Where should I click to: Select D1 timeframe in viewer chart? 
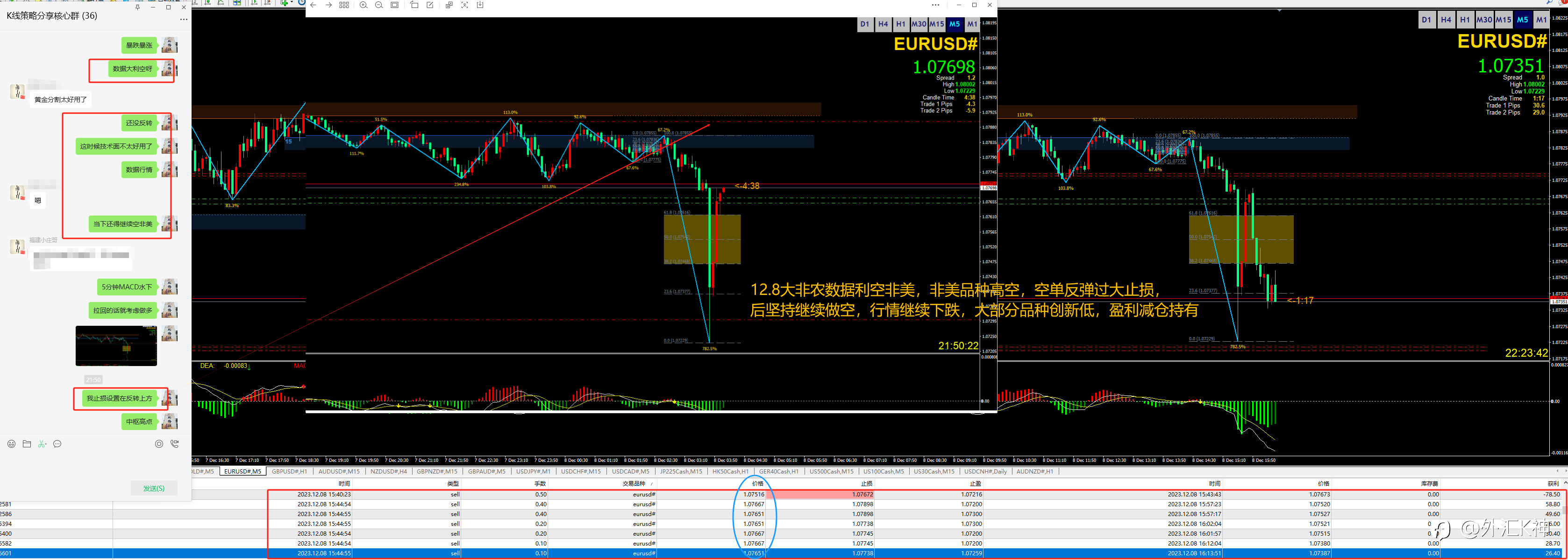865,24
